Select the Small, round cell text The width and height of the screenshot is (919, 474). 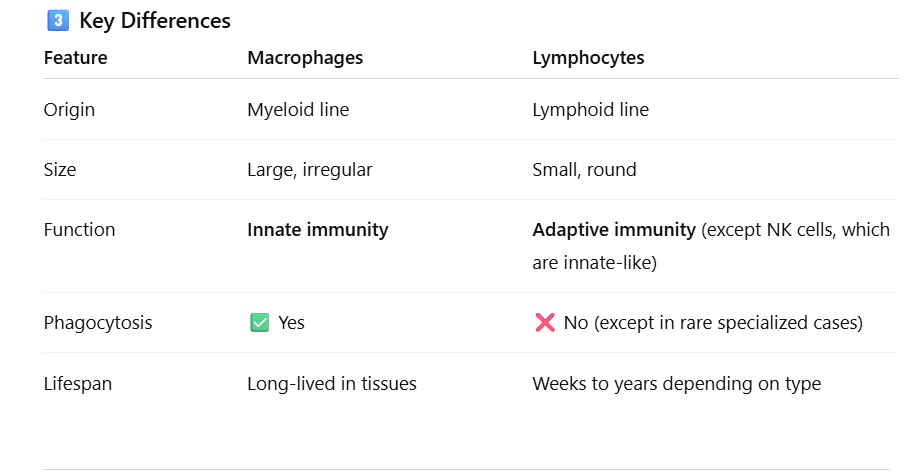pos(584,170)
